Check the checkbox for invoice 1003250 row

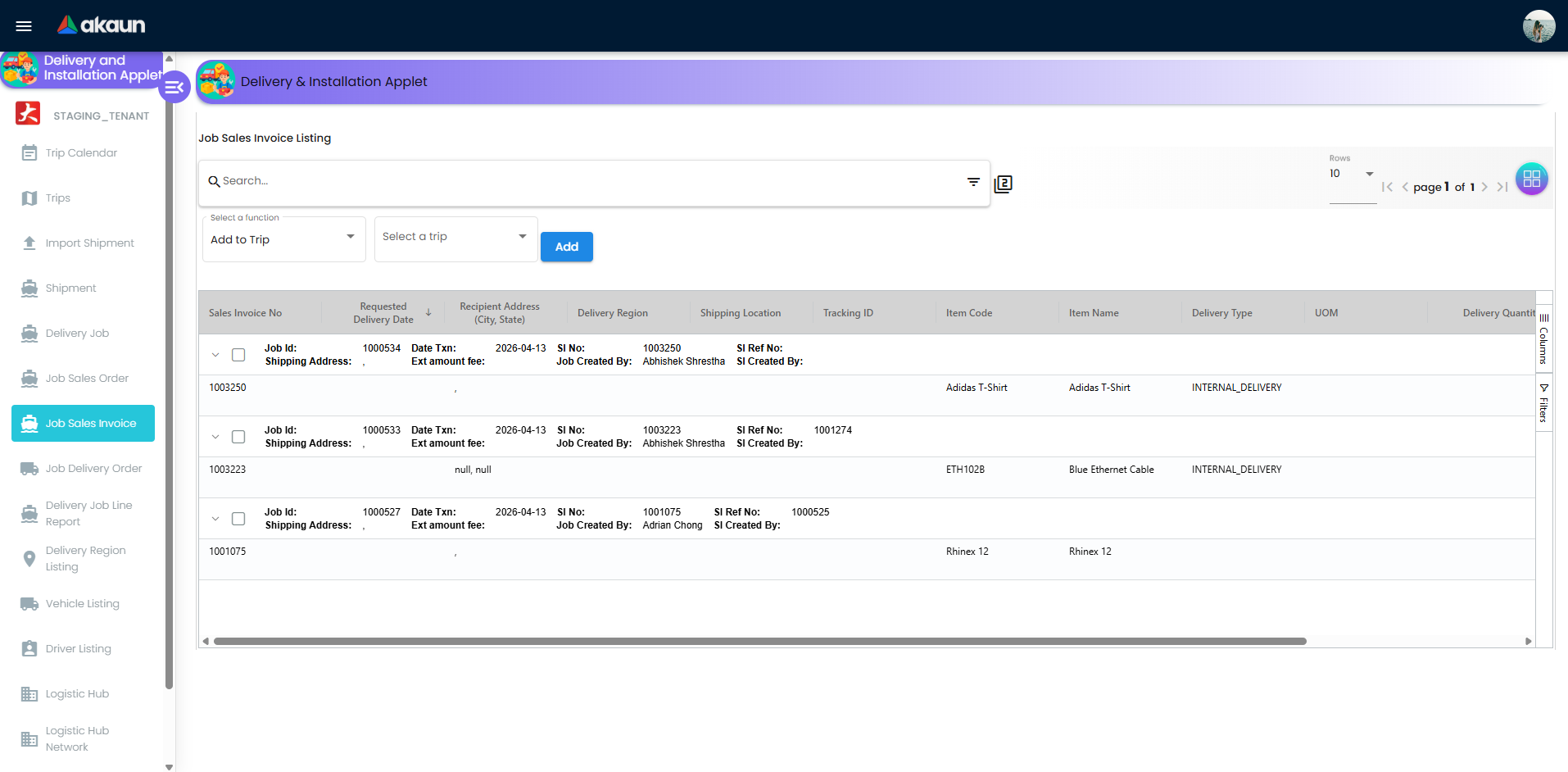(x=238, y=354)
